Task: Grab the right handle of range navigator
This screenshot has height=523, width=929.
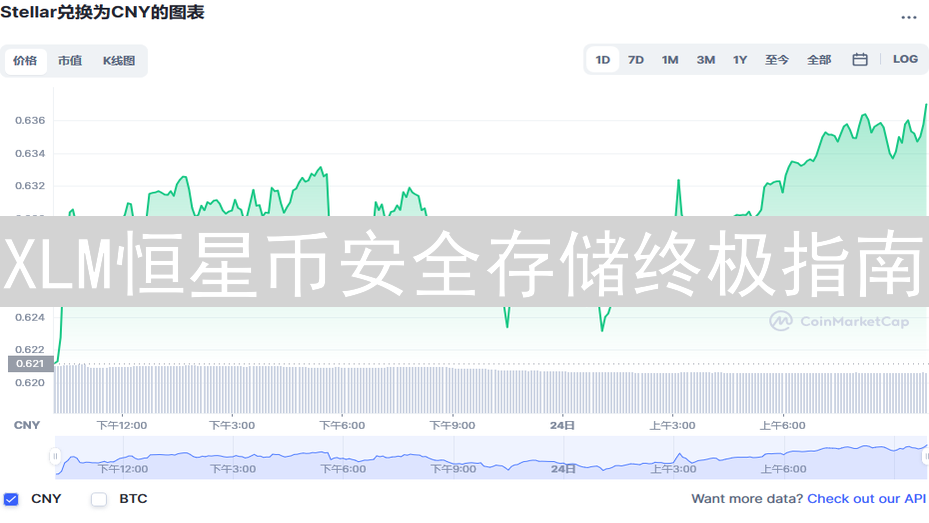Action: click(x=925, y=456)
